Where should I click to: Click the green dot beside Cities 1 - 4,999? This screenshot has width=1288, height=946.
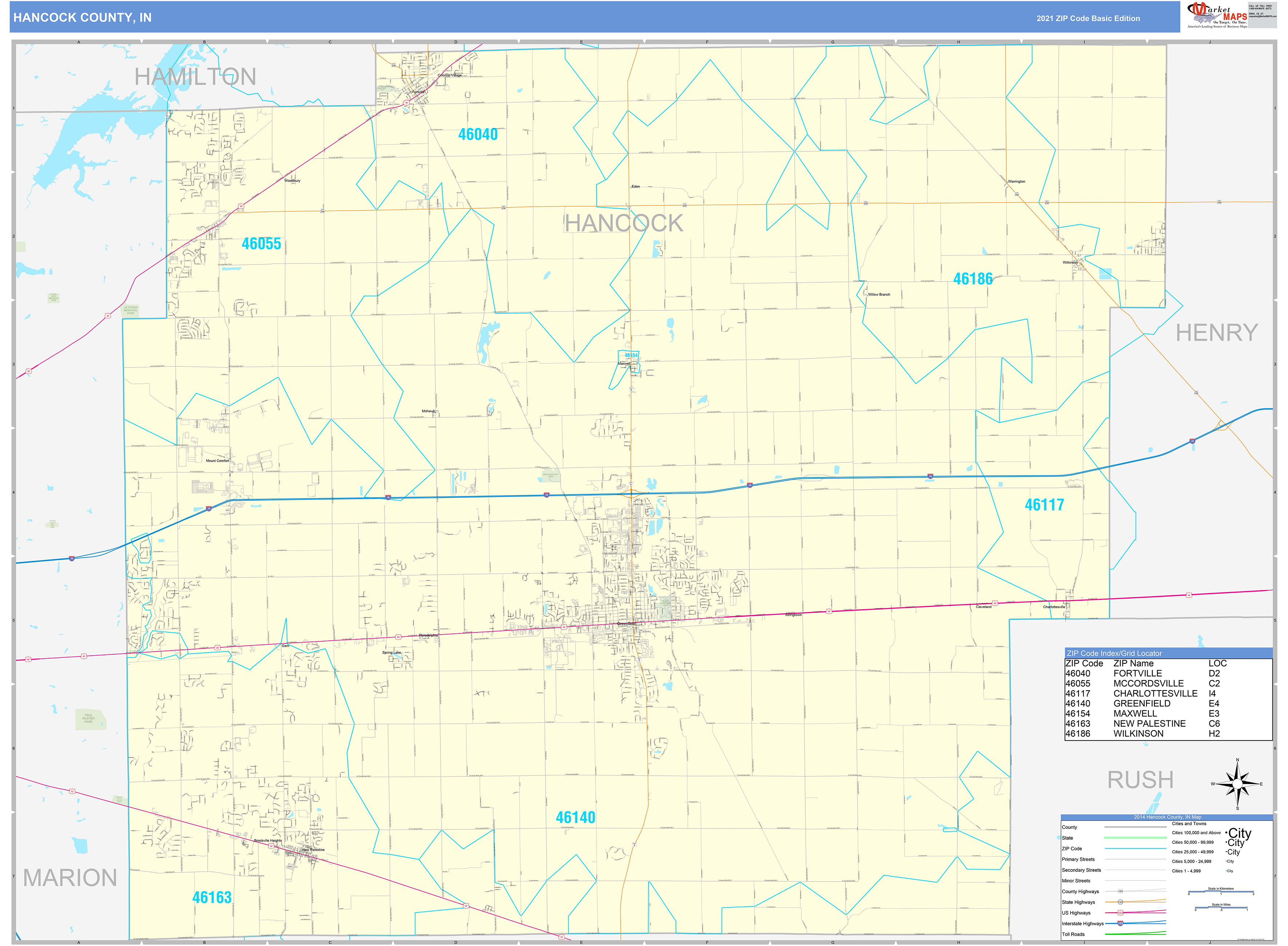[1226, 870]
